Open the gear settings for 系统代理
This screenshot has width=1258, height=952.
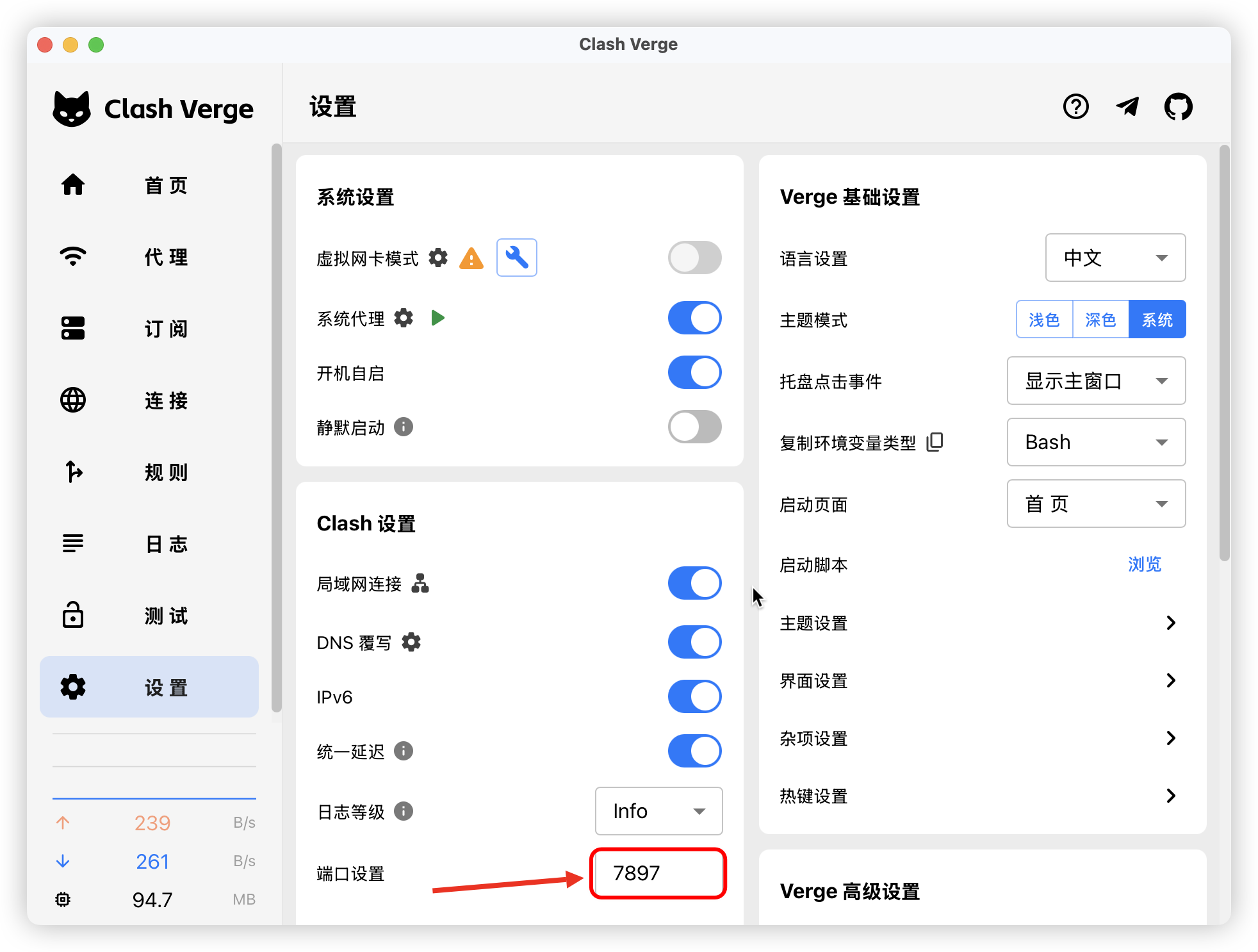click(x=404, y=318)
